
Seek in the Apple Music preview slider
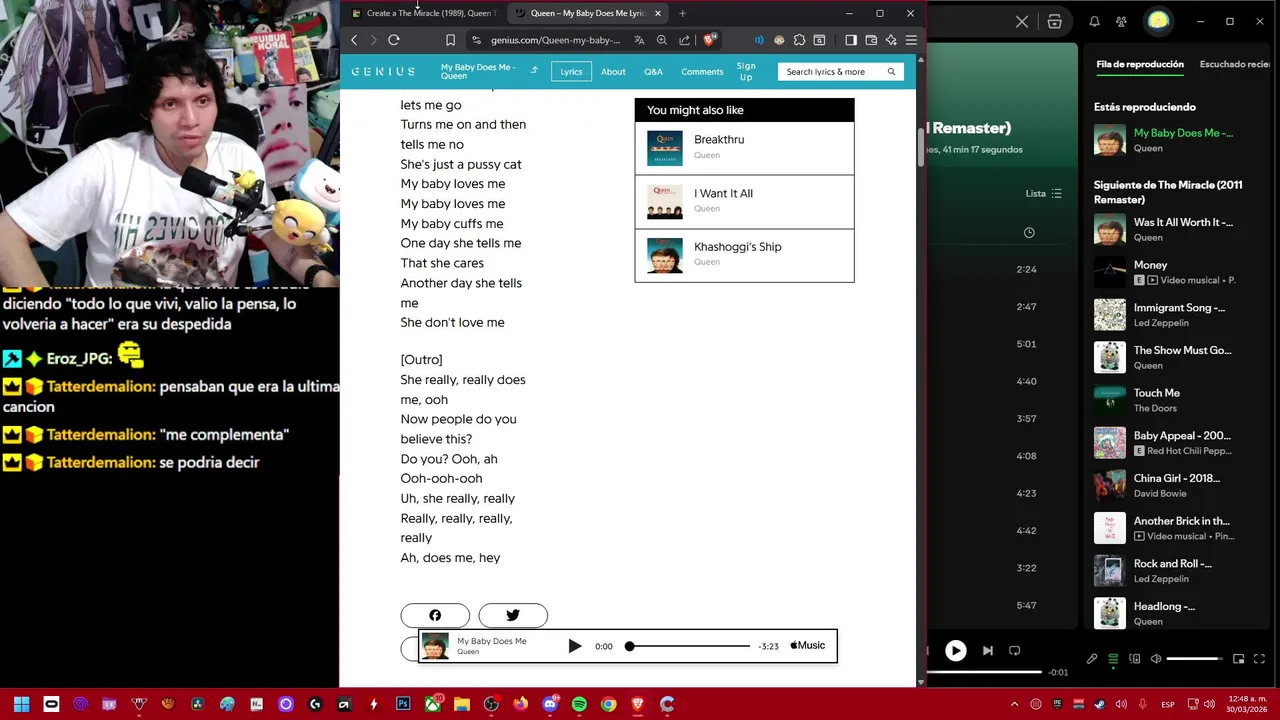click(x=689, y=646)
